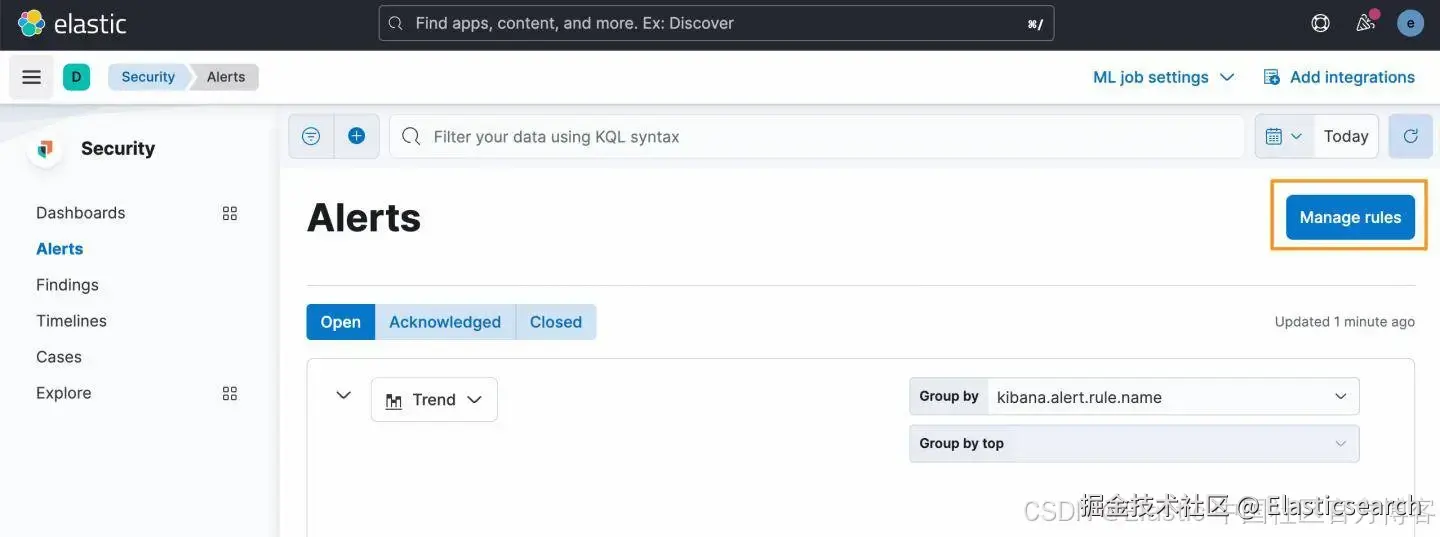This screenshot has height=537, width=1440.
Task: Click the green D space avatar
Action: 76,77
